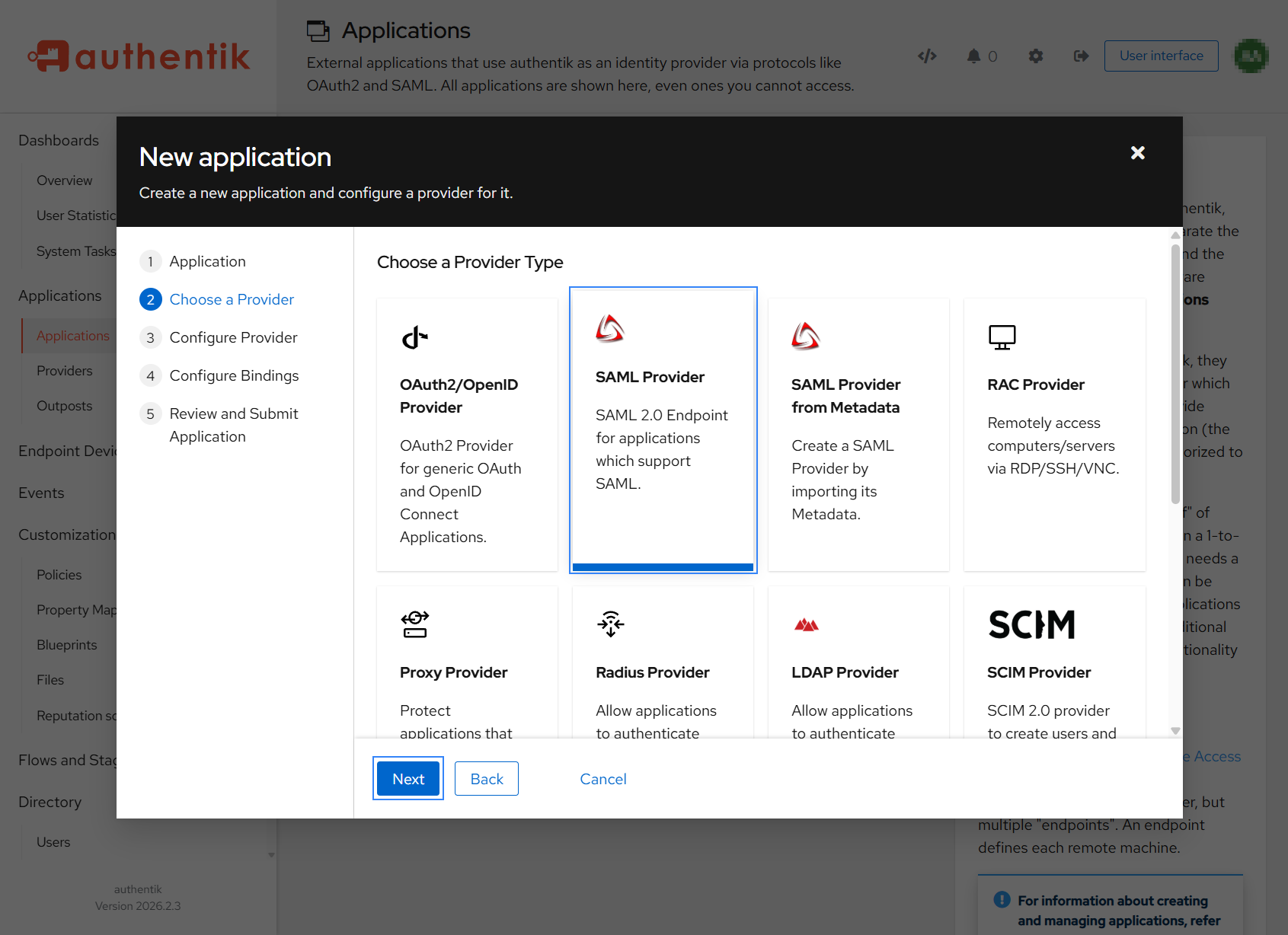Click the authentik logo
The height and width of the screenshot is (935, 1288).
tap(139, 56)
